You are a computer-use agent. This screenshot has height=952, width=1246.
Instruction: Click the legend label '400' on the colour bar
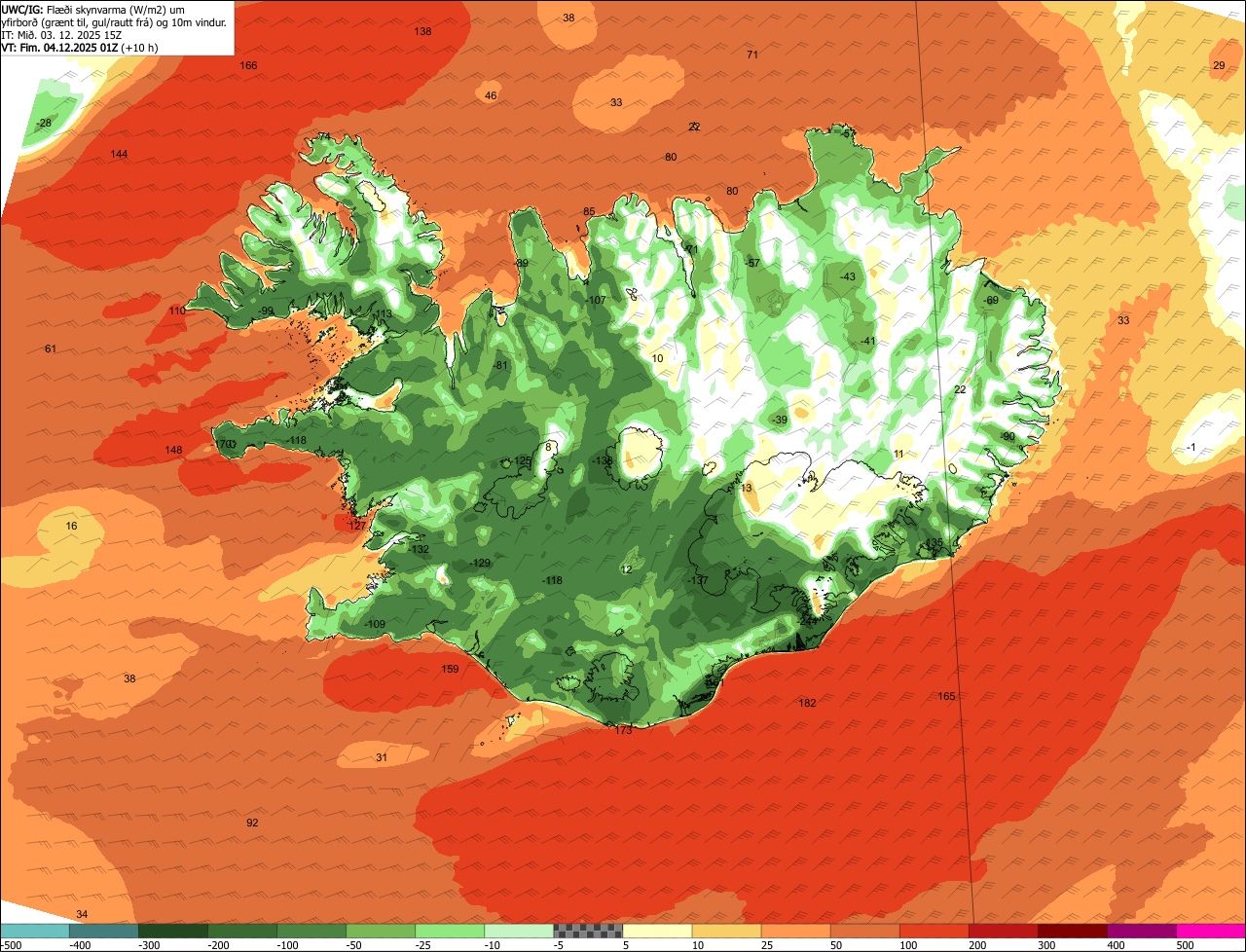tap(1116, 945)
